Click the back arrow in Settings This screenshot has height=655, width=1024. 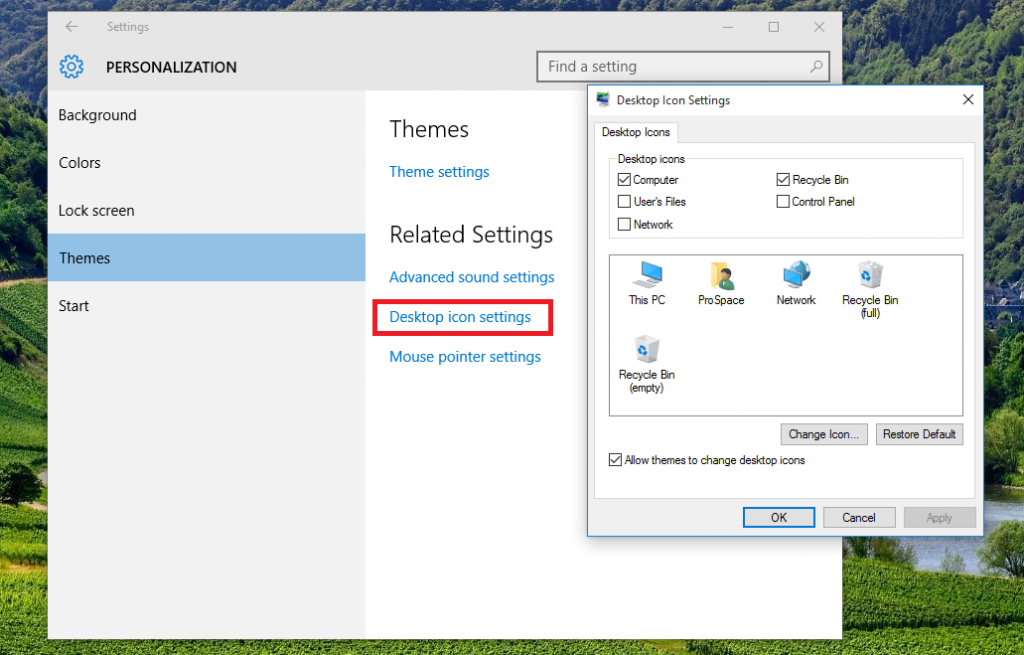tap(70, 27)
